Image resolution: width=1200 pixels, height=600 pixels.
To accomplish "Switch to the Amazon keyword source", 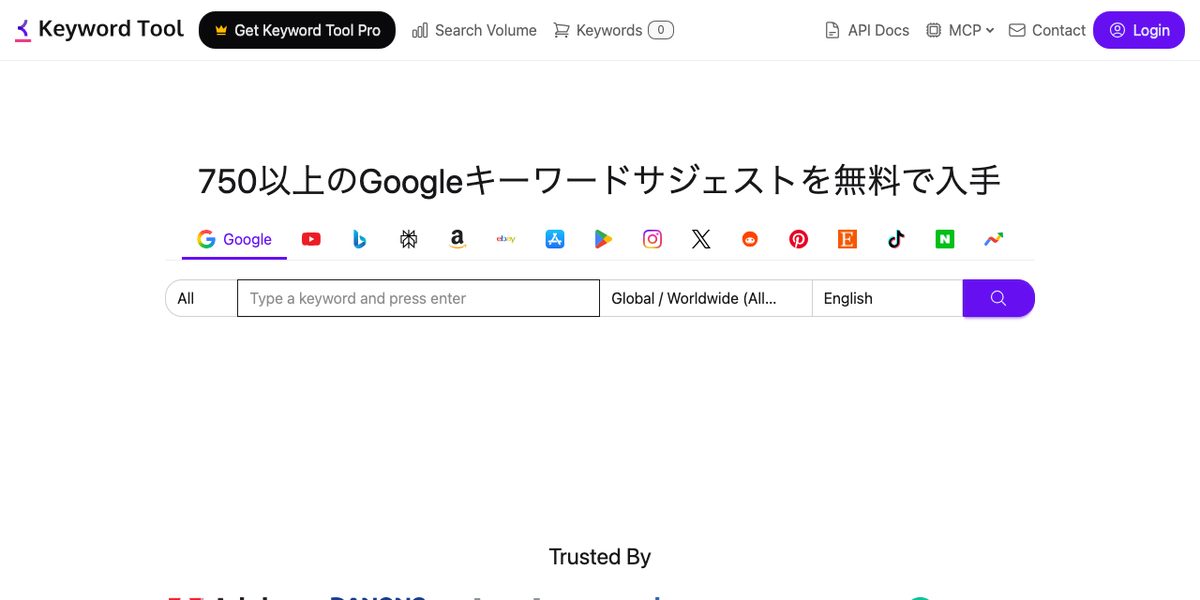I will [x=457, y=239].
